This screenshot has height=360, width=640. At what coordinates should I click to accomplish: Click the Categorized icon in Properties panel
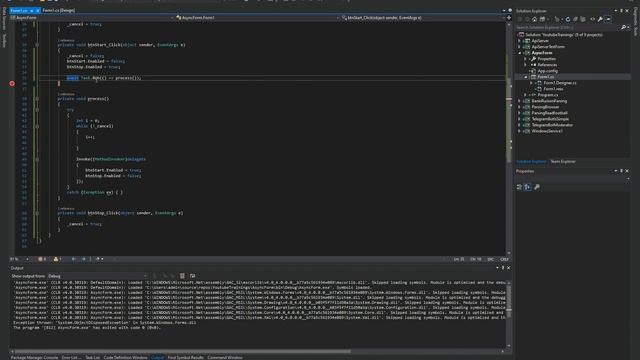(519, 187)
